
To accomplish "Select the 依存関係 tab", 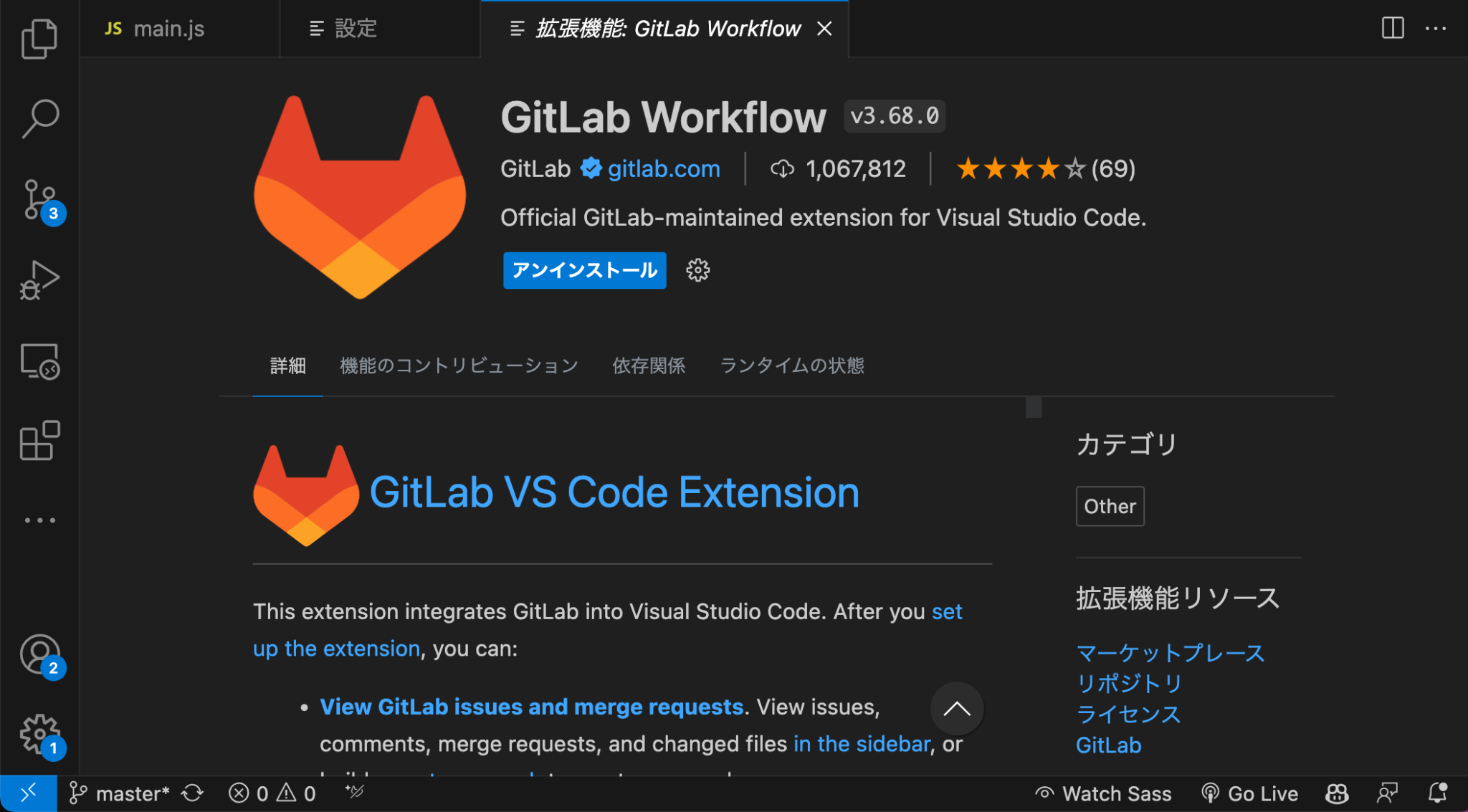I will coord(649,366).
